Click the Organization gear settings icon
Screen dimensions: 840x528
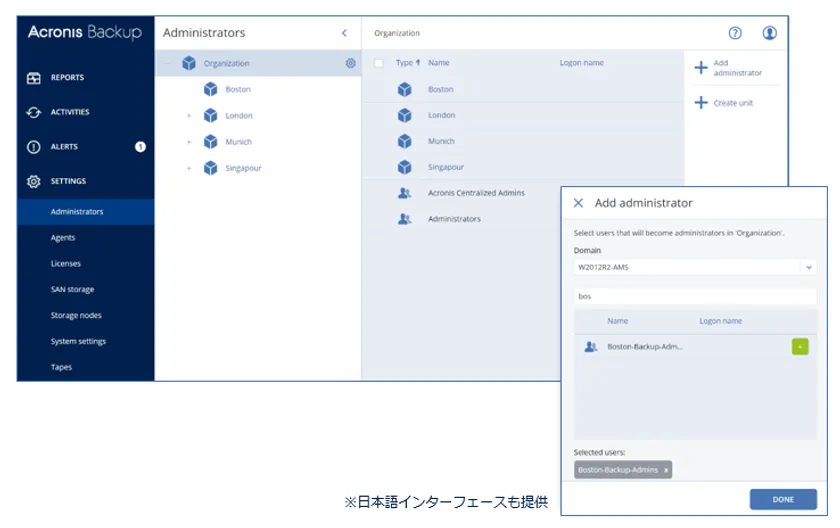[x=350, y=64]
